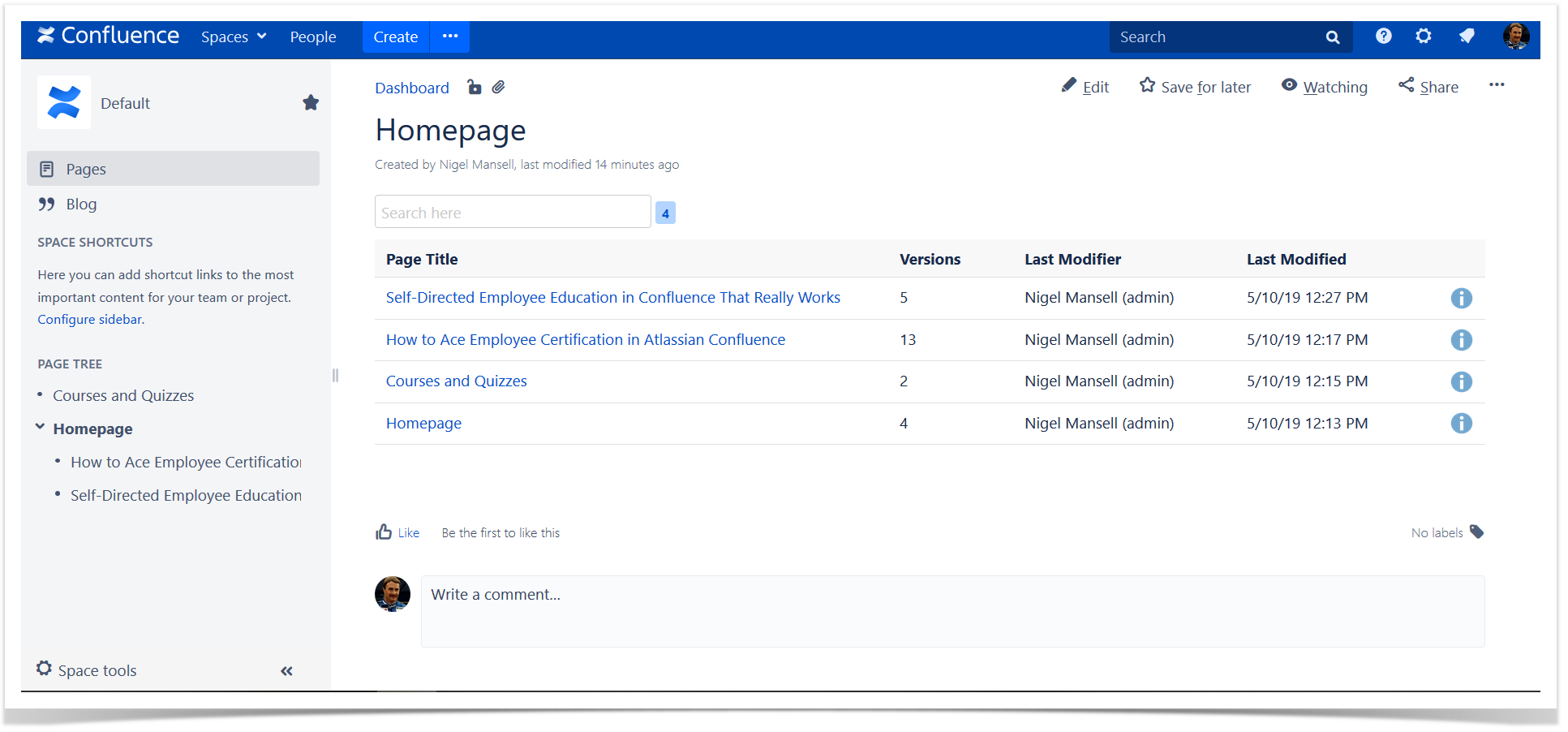Open the Spaces dropdown menu
The image size is (1568, 732).
234,37
